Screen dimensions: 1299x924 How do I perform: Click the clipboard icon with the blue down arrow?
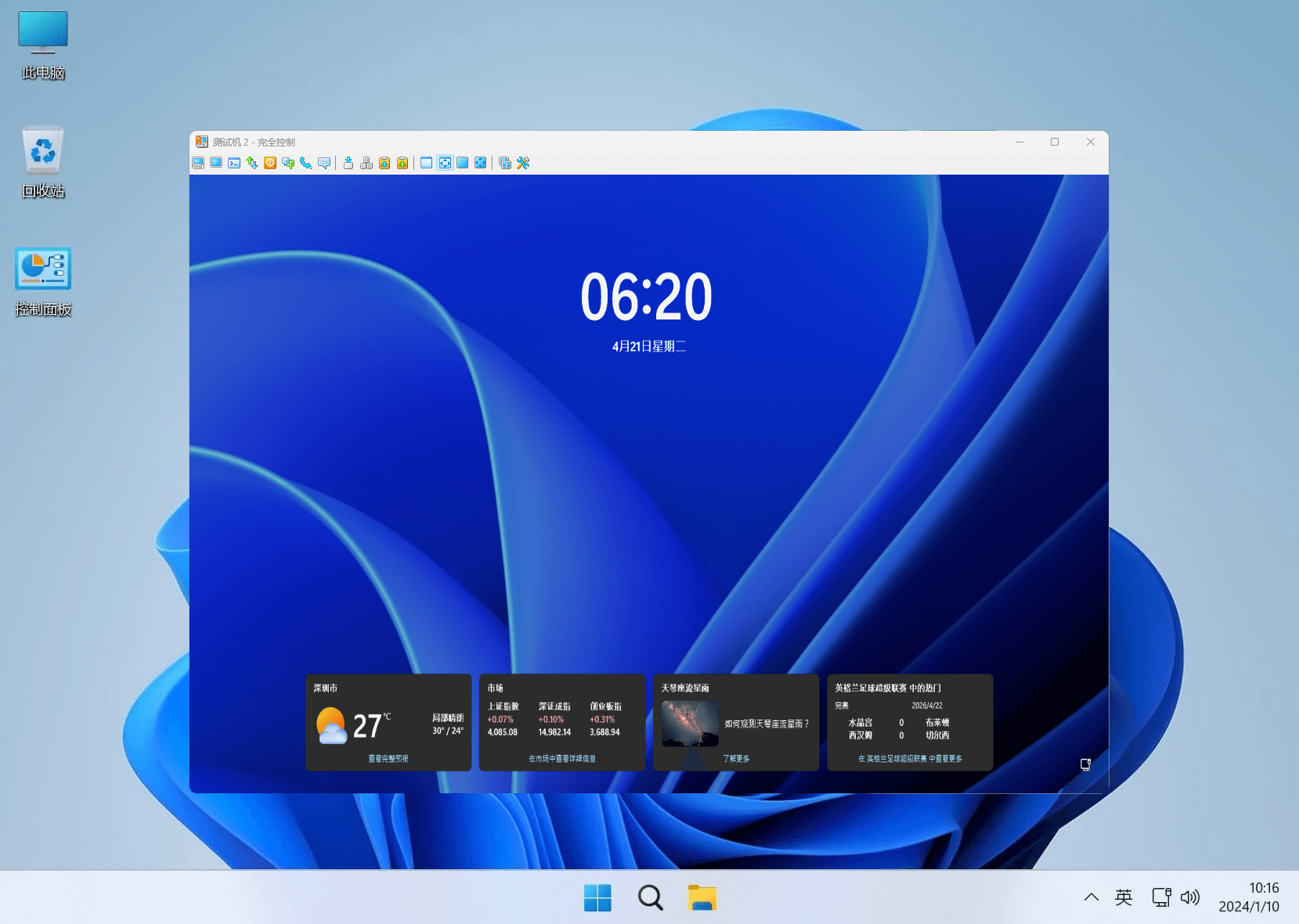coord(384,163)
